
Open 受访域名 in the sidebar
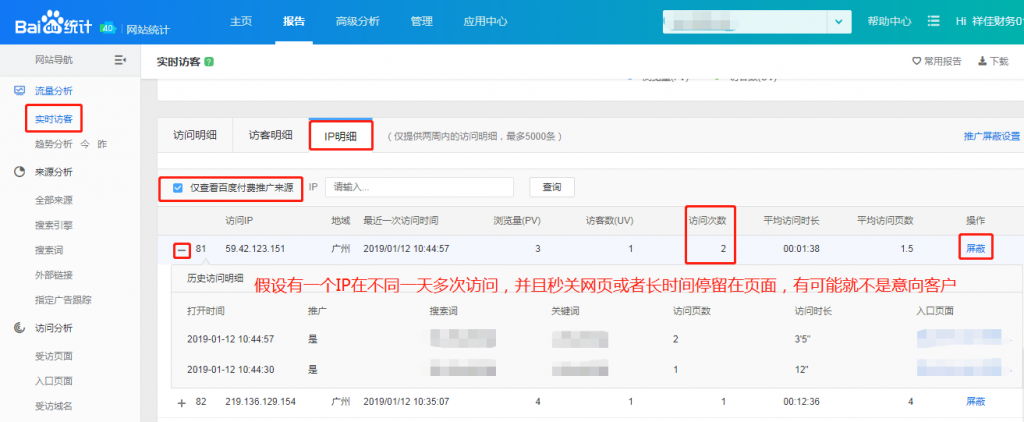(54, 406)
